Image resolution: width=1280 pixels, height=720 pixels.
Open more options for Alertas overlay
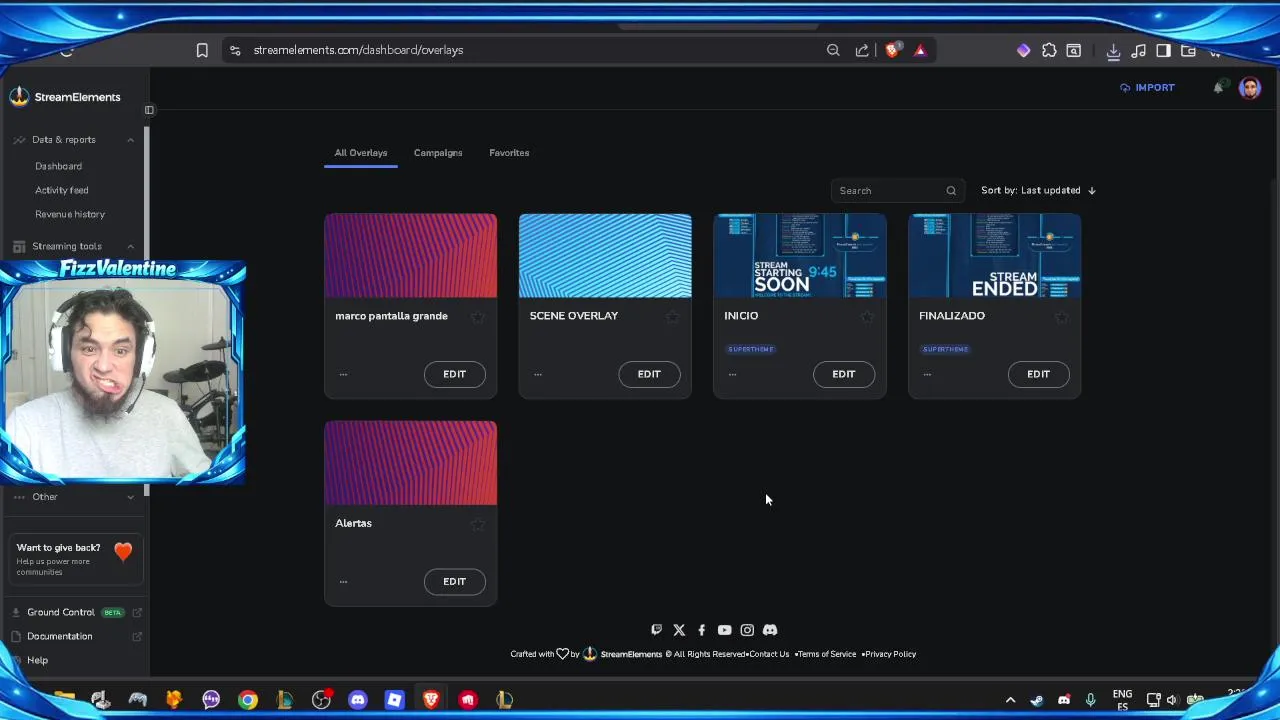tap(343, 582)
